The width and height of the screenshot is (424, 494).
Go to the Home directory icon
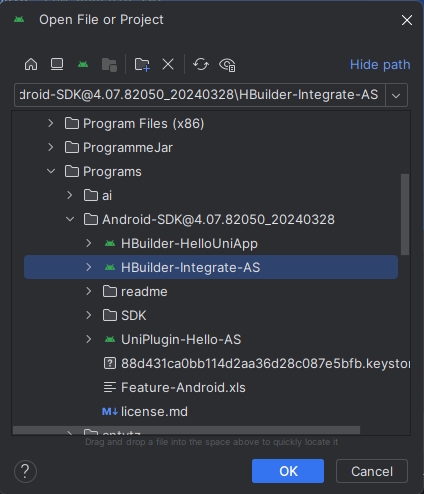(x=31, y=64)
